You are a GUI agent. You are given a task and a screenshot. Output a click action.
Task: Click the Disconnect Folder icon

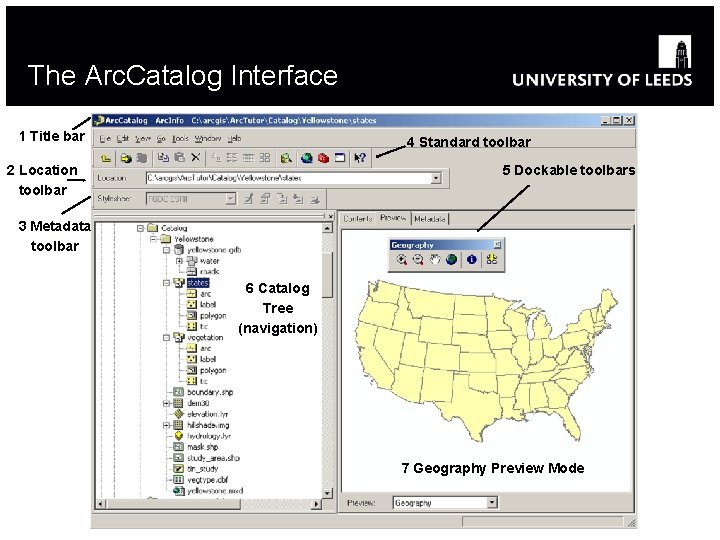(x=142, y=158)
